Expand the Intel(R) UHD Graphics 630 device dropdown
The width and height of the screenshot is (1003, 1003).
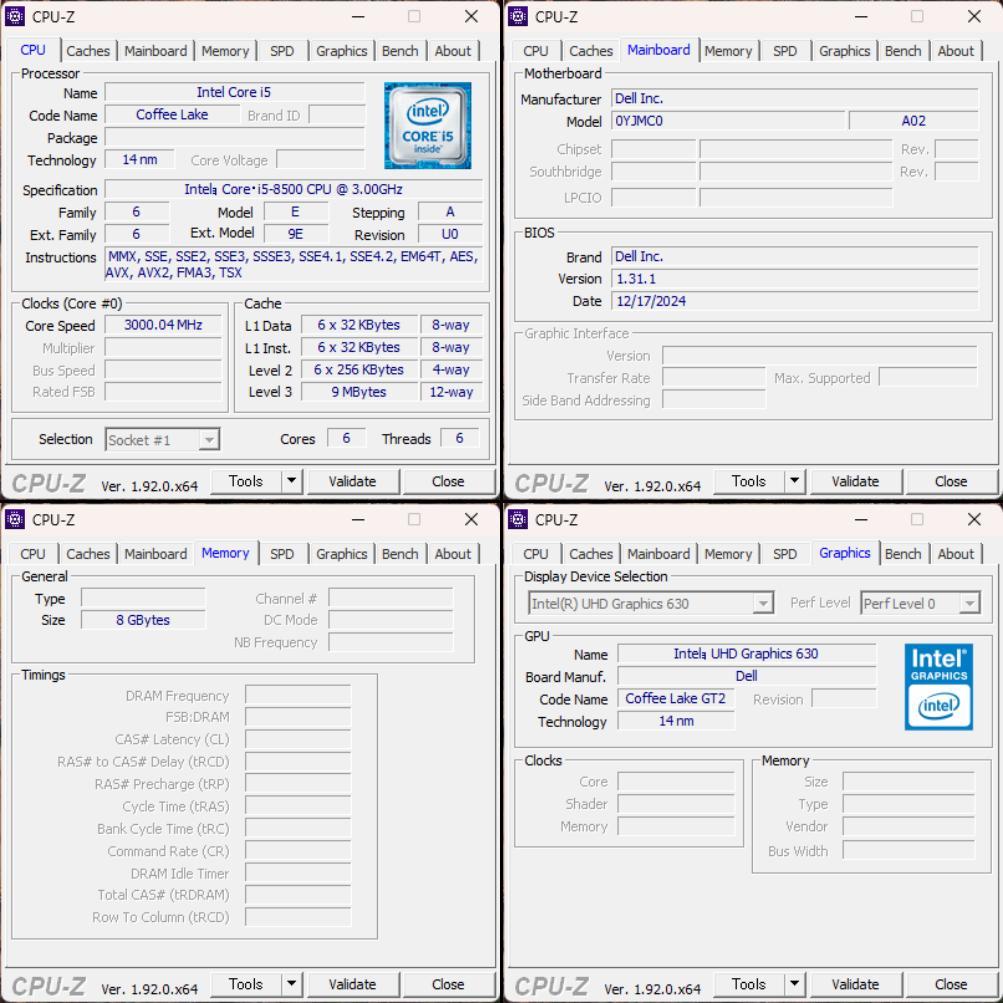point(763,603)
